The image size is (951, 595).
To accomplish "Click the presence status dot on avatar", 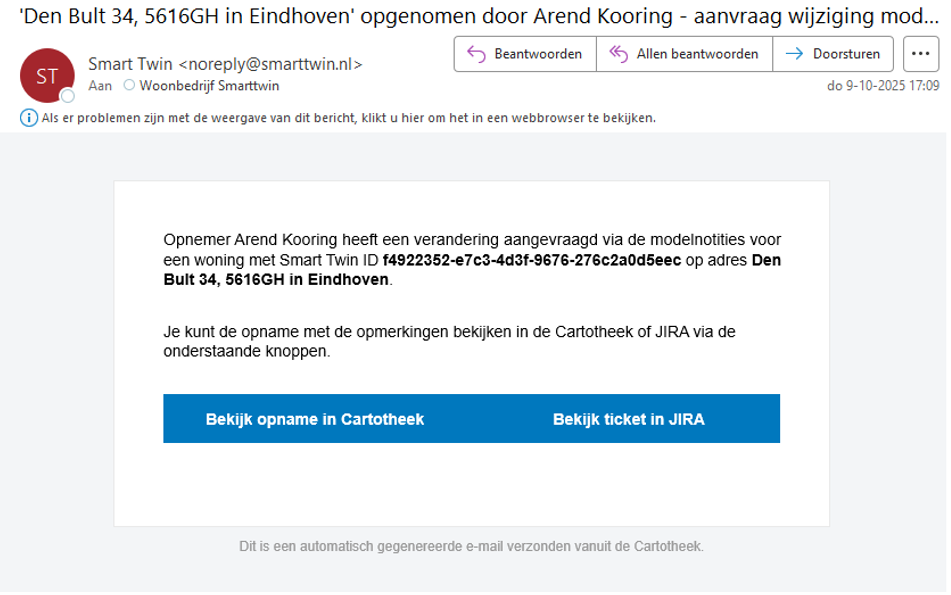I will click(68, 96).
